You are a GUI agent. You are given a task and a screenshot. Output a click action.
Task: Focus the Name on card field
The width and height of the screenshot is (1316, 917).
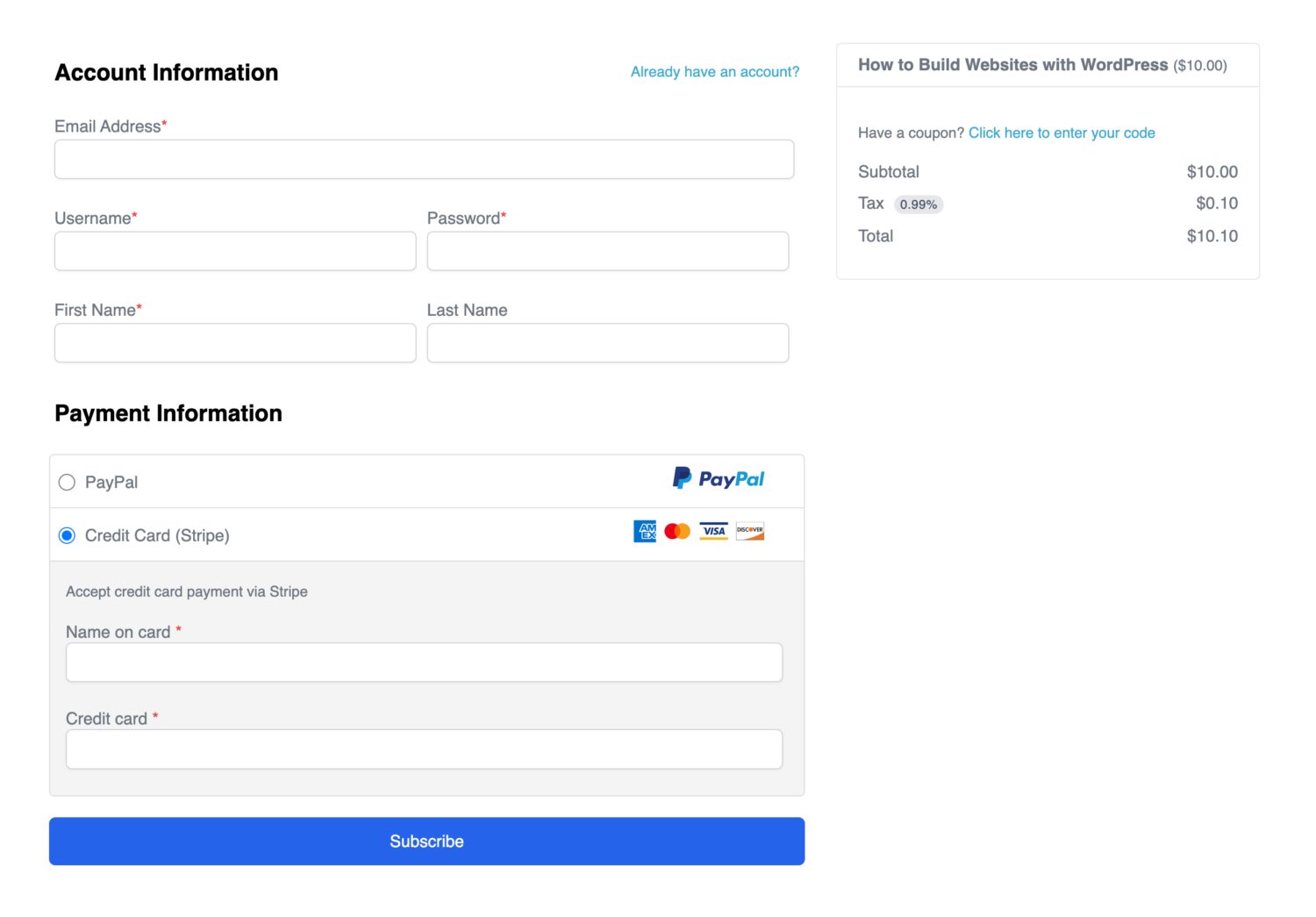425,663
